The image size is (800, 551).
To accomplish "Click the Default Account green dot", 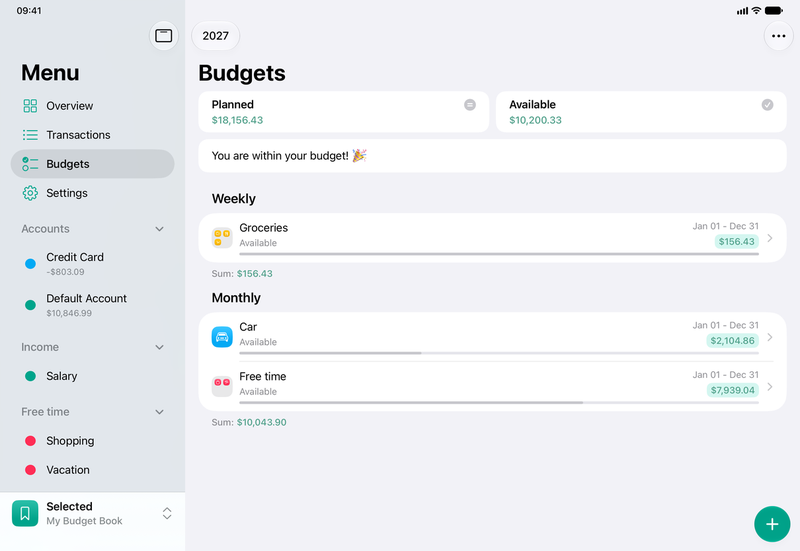I will click(31, 305).
